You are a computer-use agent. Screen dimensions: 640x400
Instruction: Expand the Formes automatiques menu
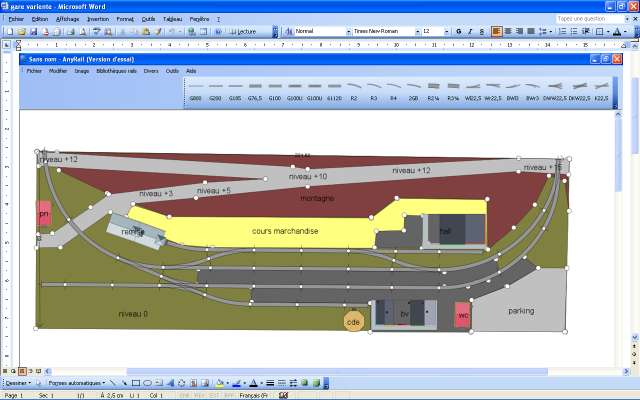coord(76,383)
